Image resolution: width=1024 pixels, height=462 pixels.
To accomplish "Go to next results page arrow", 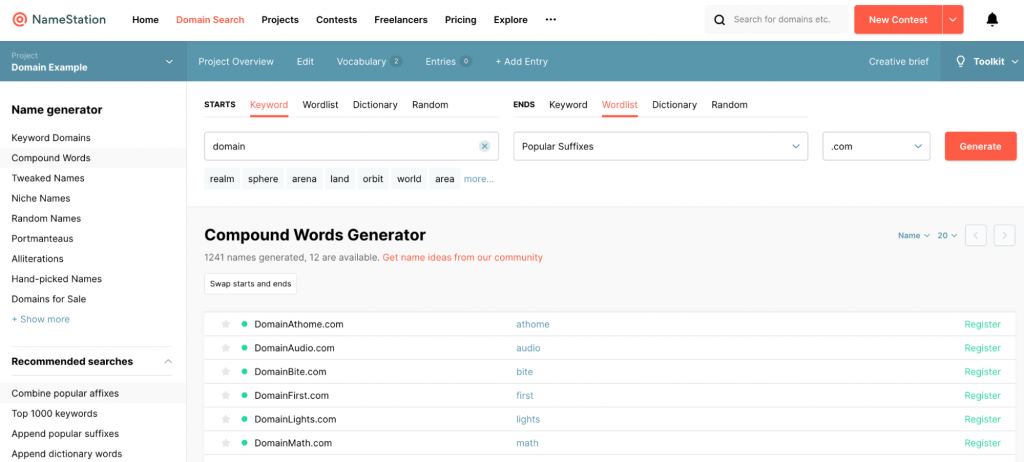I will point(1004,235).
